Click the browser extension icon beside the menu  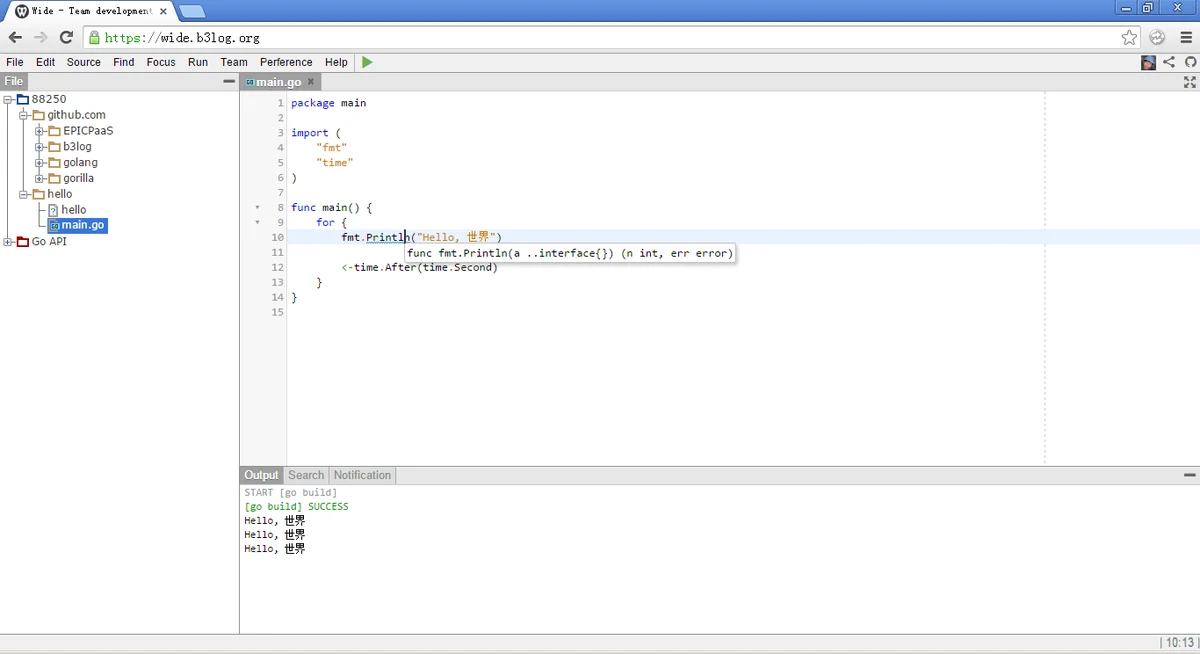point(1157,37)
